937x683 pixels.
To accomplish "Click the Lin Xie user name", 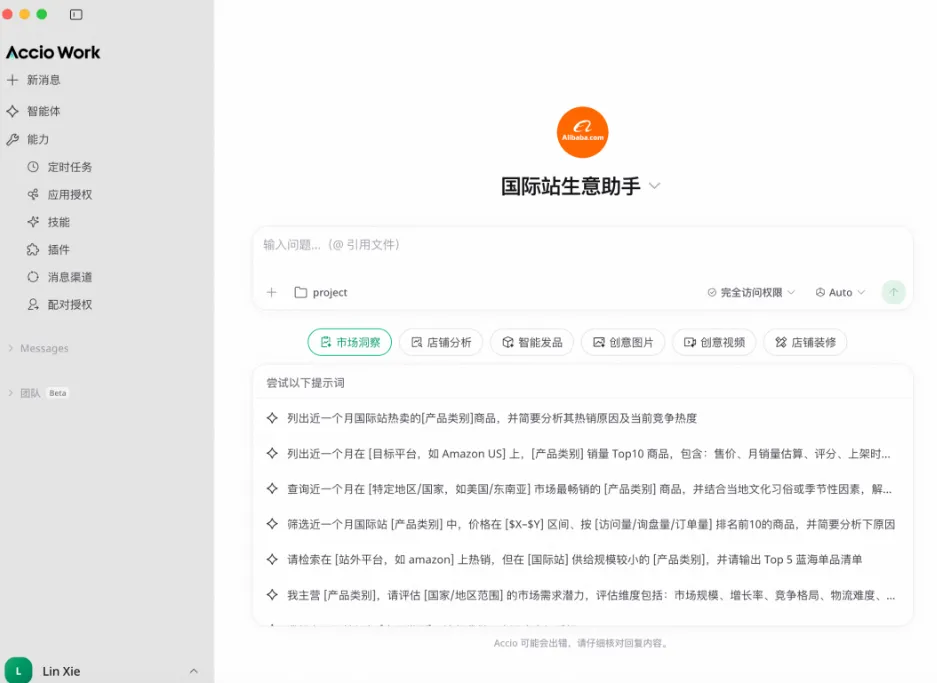I will 61,671.
